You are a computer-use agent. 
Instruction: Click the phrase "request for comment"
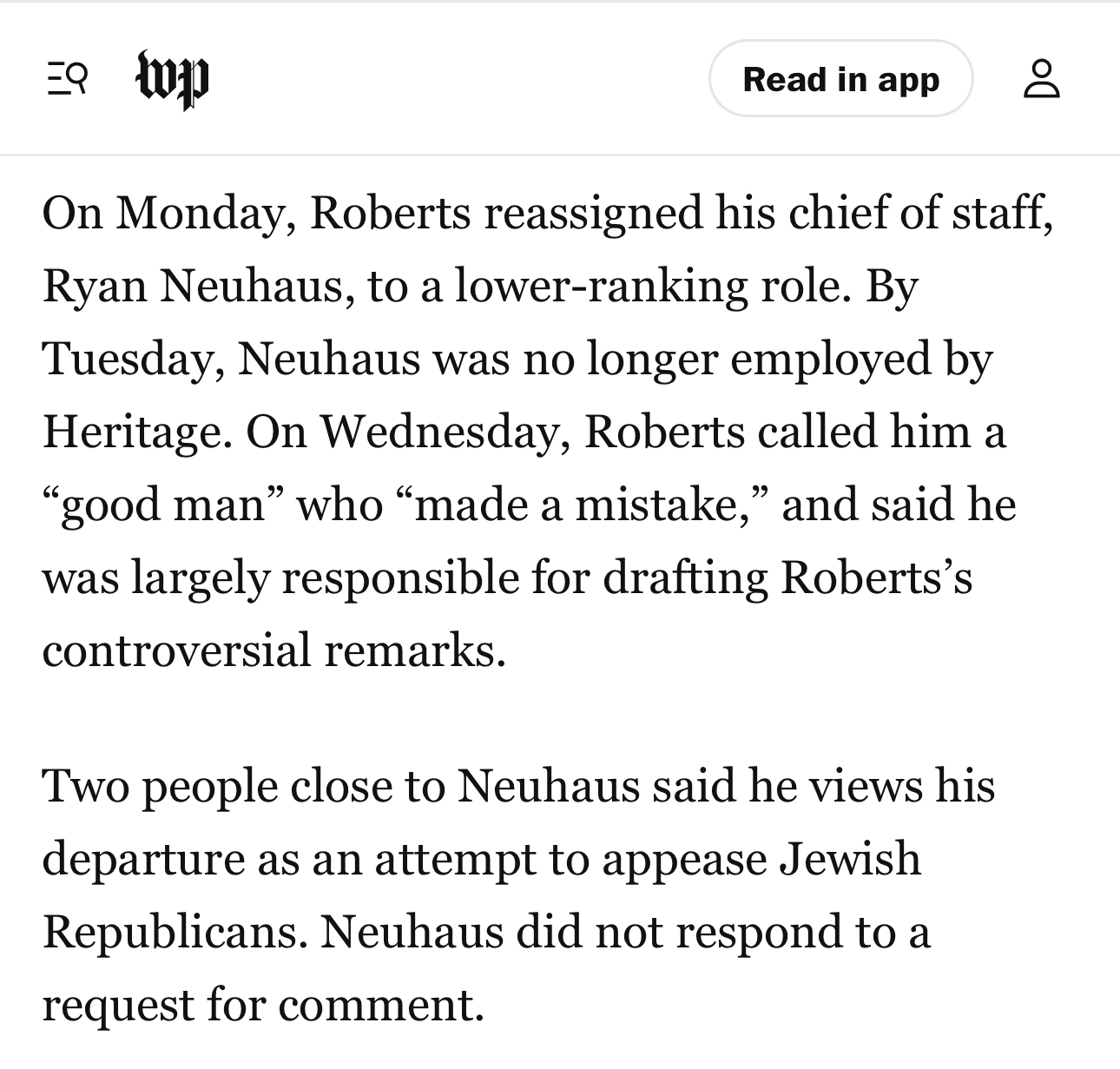coord(260,1005)
